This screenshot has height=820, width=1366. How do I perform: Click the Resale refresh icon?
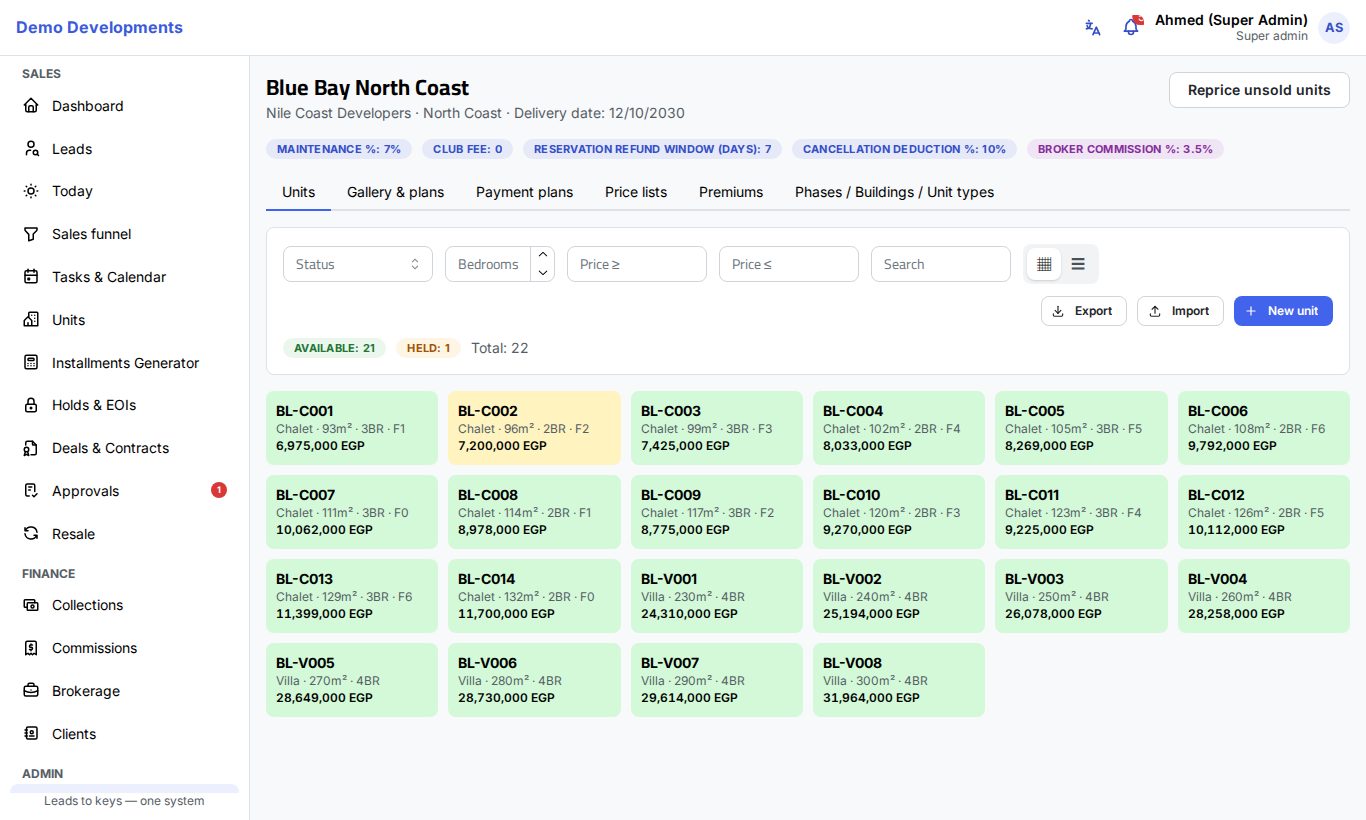[x=31, y=534]
